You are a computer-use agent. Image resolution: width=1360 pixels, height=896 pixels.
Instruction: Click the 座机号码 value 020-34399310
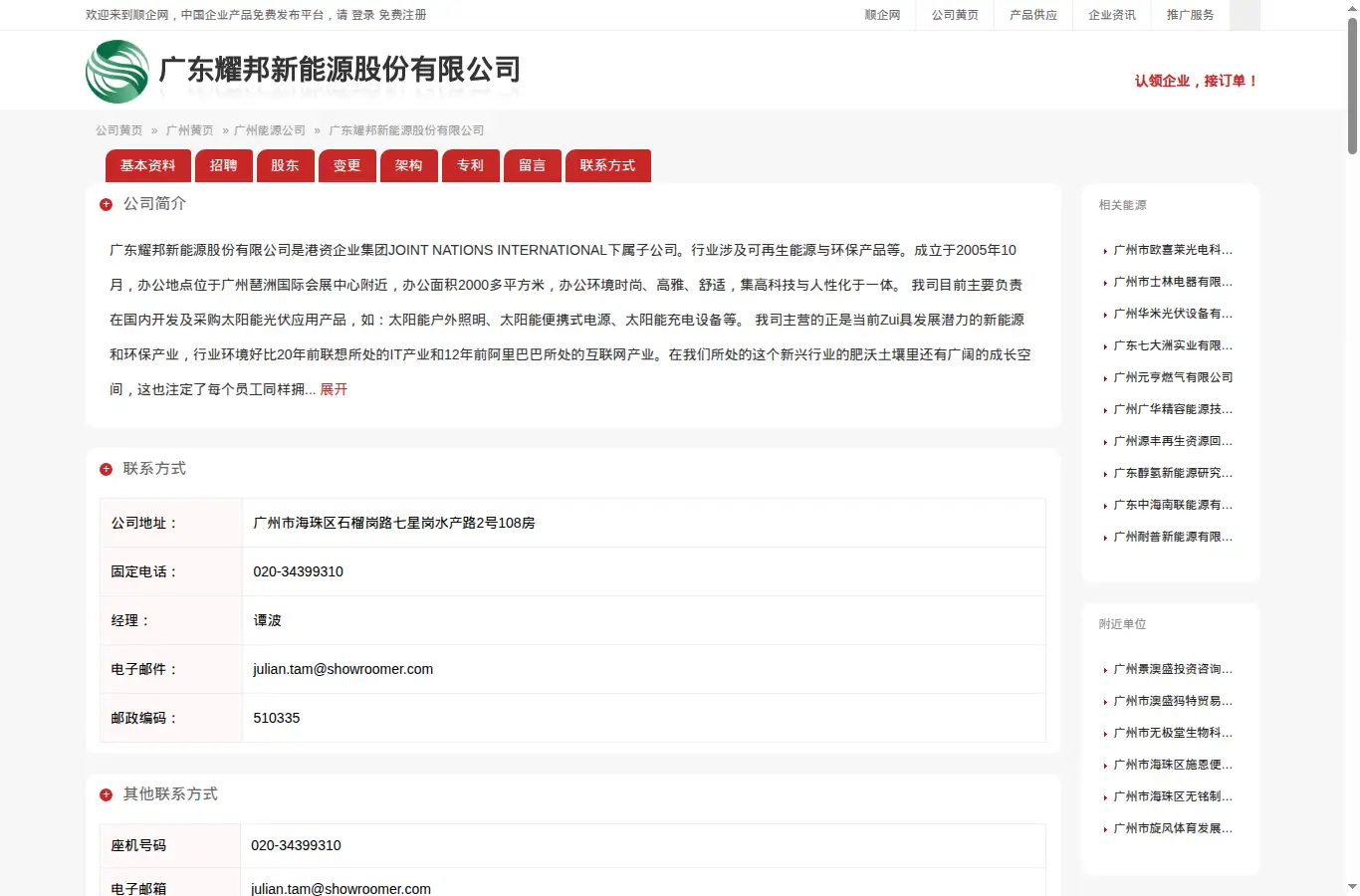pyautogui.click(x=296, y=845)
